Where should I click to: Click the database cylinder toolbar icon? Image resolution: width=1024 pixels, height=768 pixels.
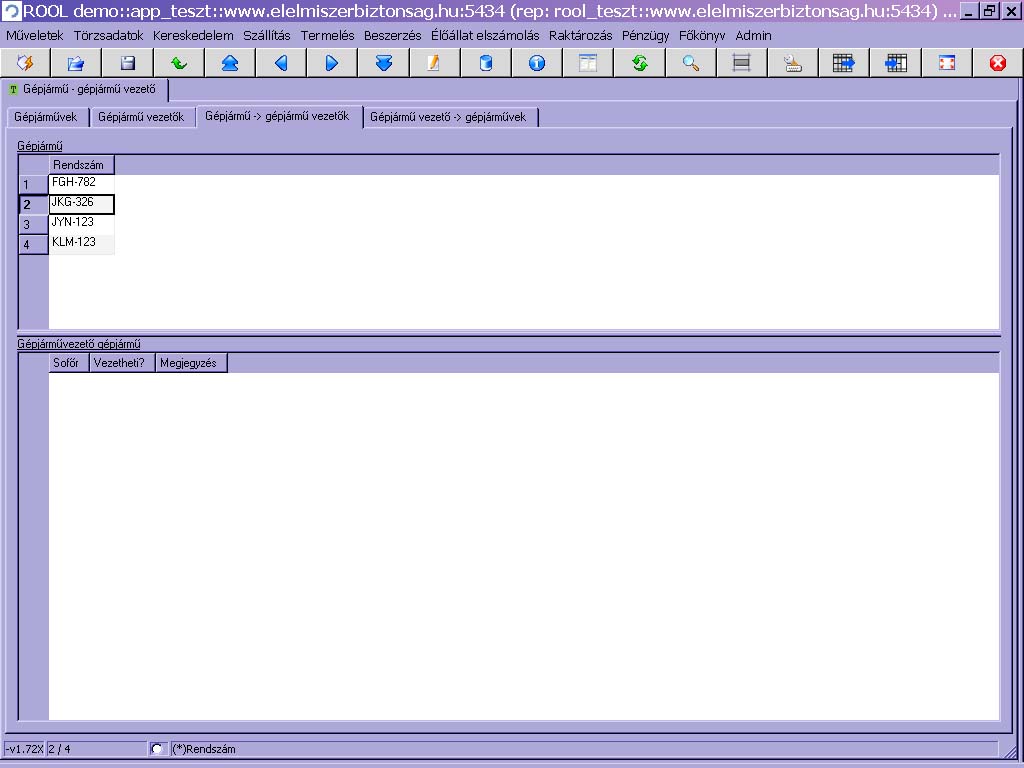point(486,63)
